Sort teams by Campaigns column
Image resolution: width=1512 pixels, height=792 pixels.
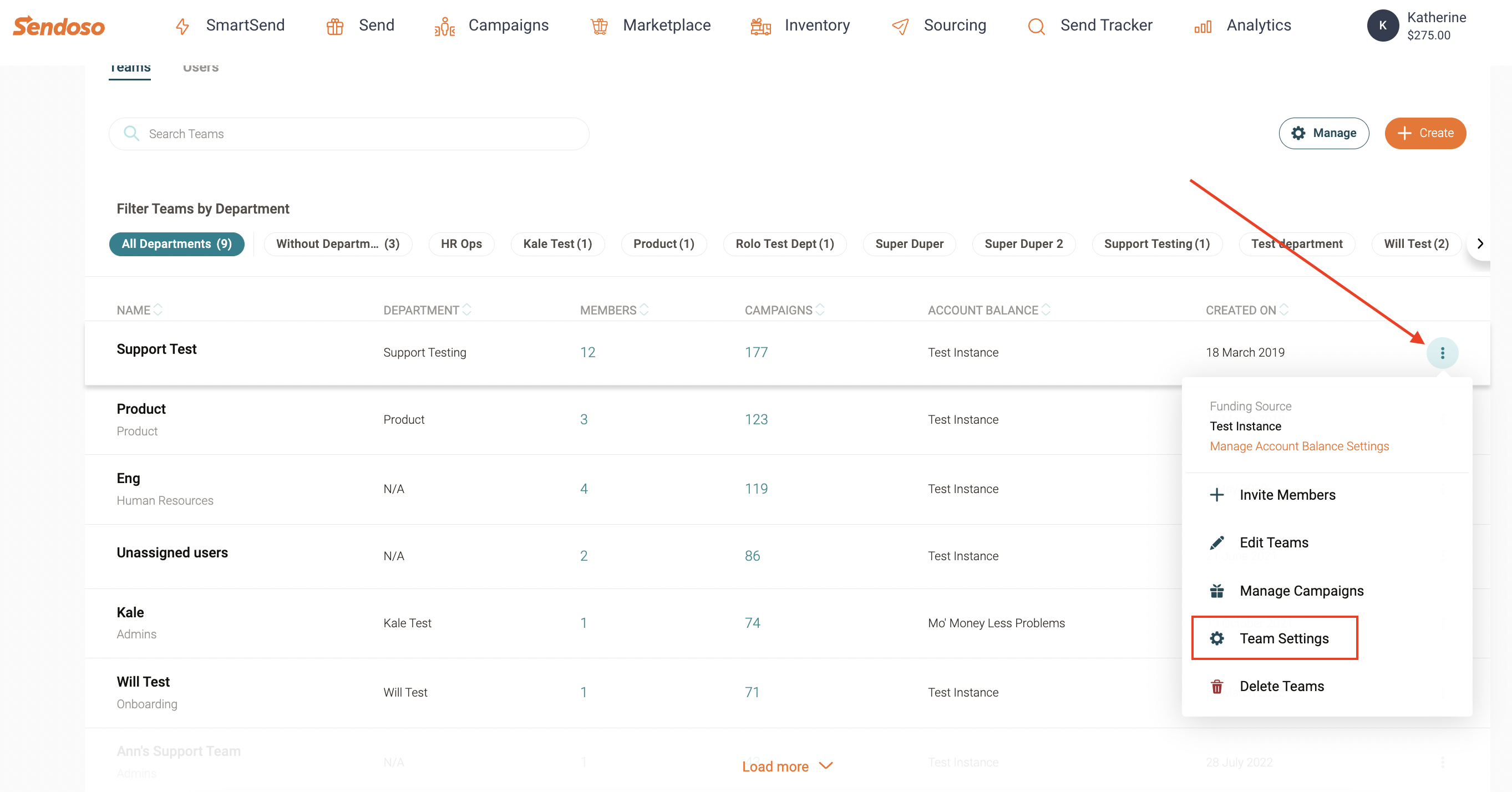(x=785, y=310)
